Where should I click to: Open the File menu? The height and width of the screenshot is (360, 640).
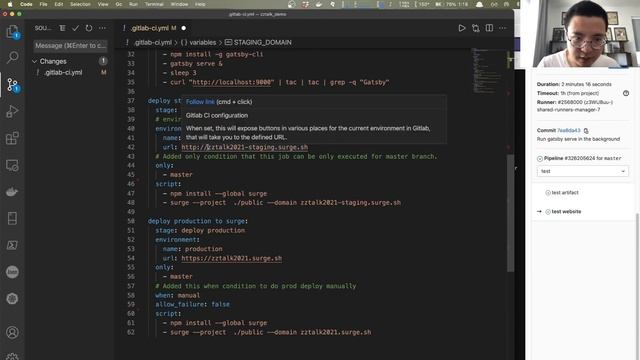point(43,4)
